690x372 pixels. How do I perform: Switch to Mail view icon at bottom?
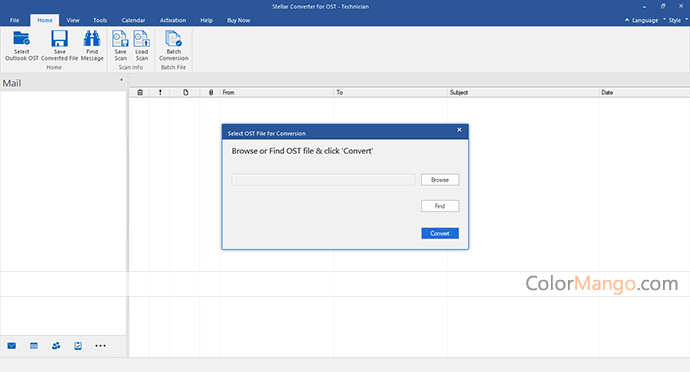[x=12, y=346]
